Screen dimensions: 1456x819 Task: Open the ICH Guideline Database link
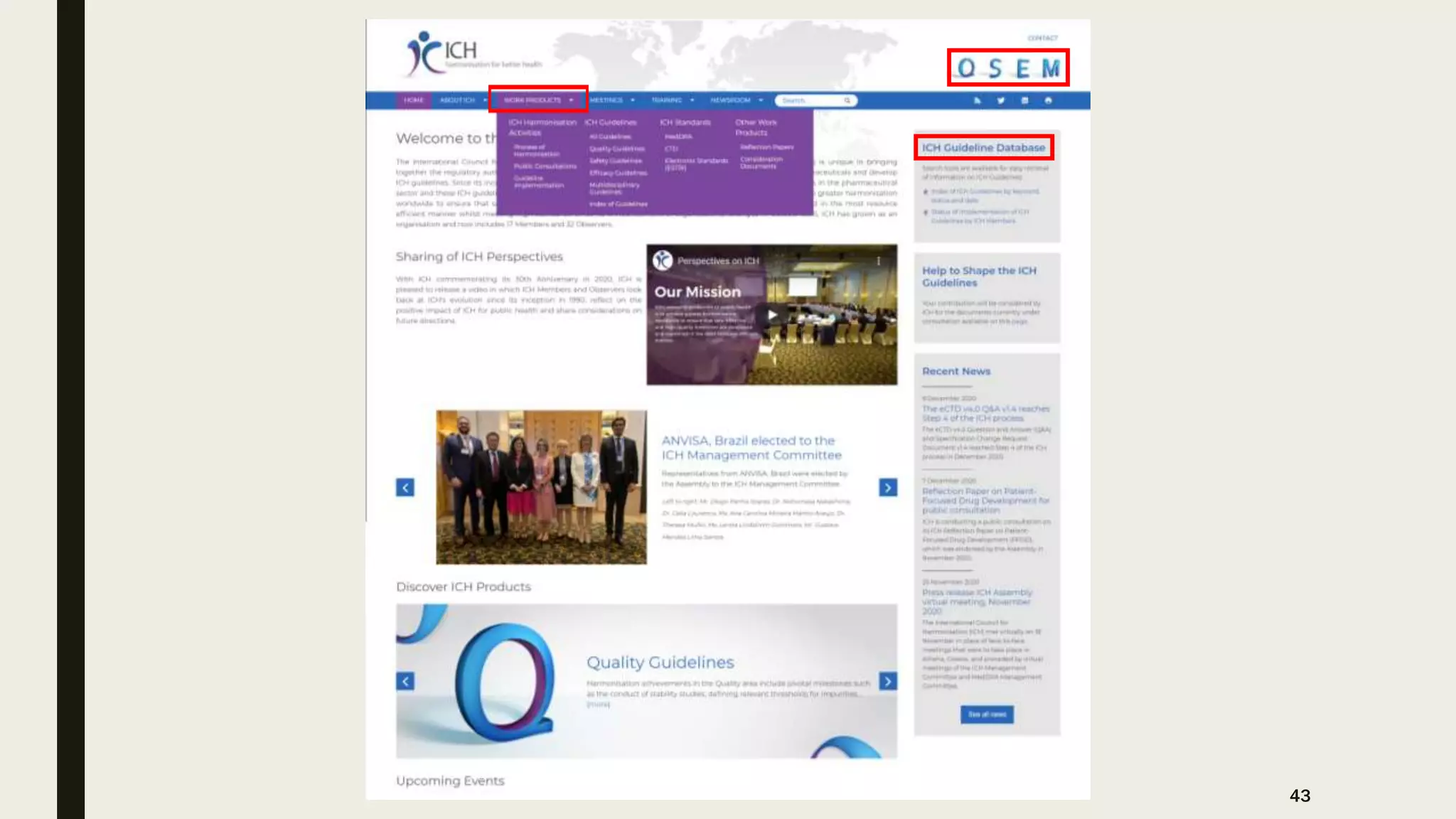[x=983, y=148]
